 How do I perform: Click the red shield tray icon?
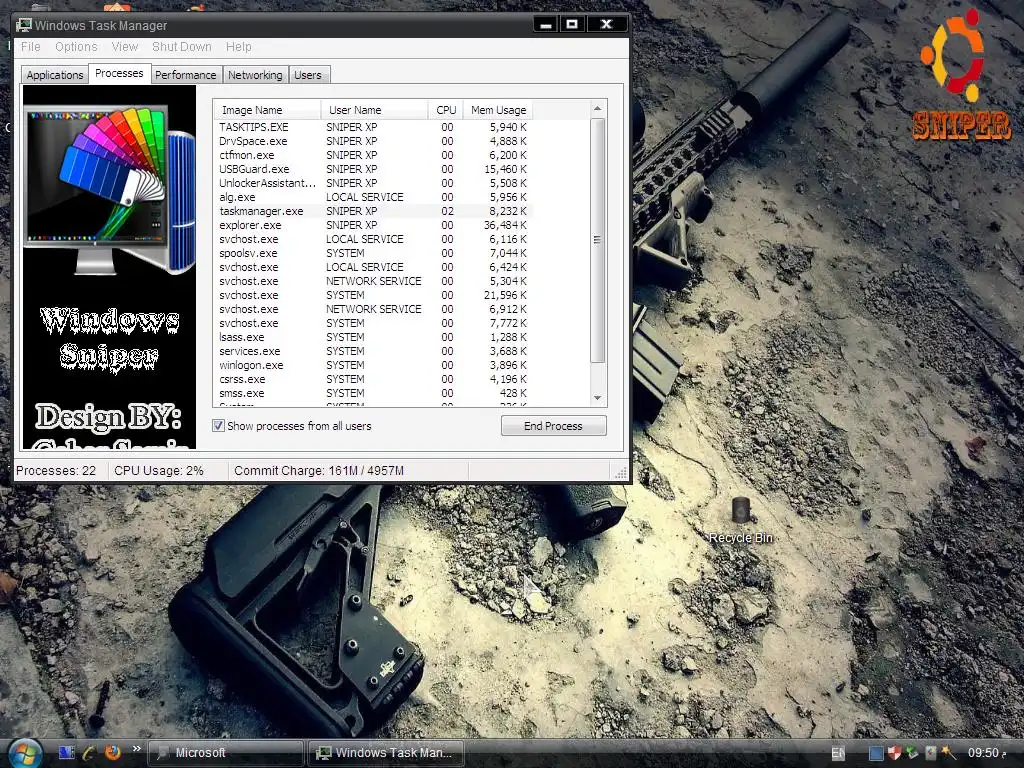click(894, 753)
